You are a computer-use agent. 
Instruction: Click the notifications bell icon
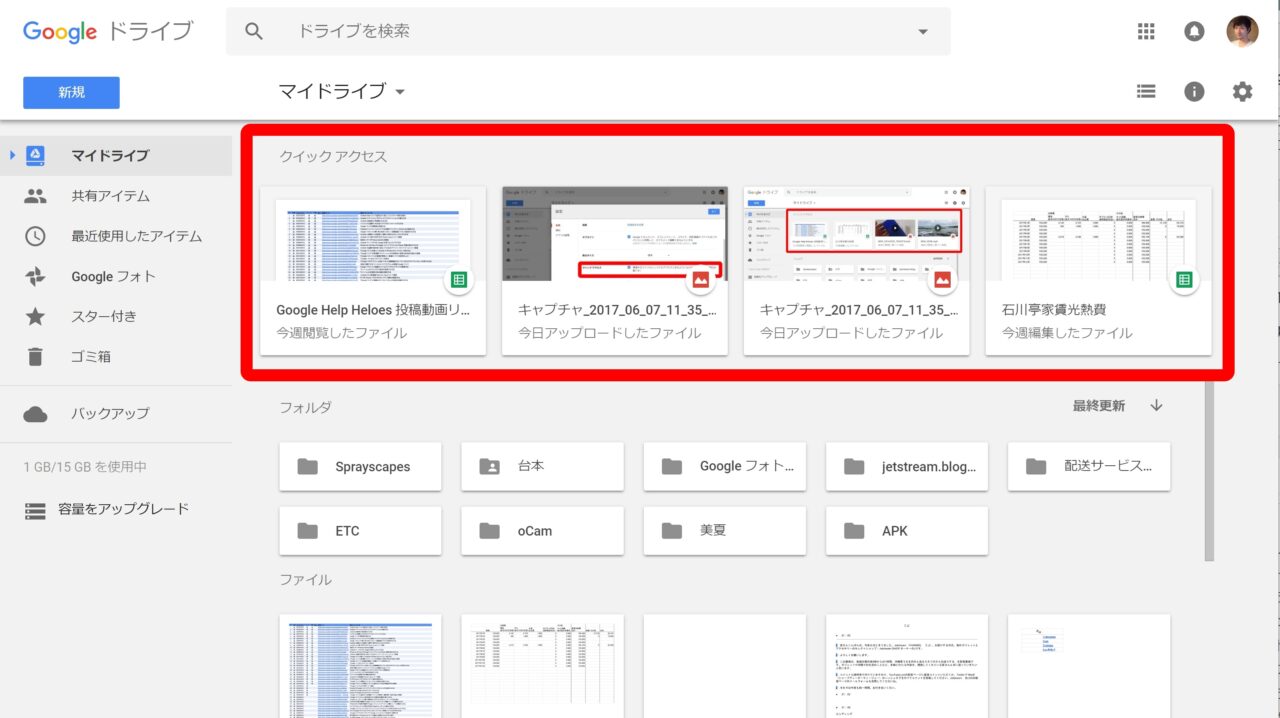tap(1194, 31)
